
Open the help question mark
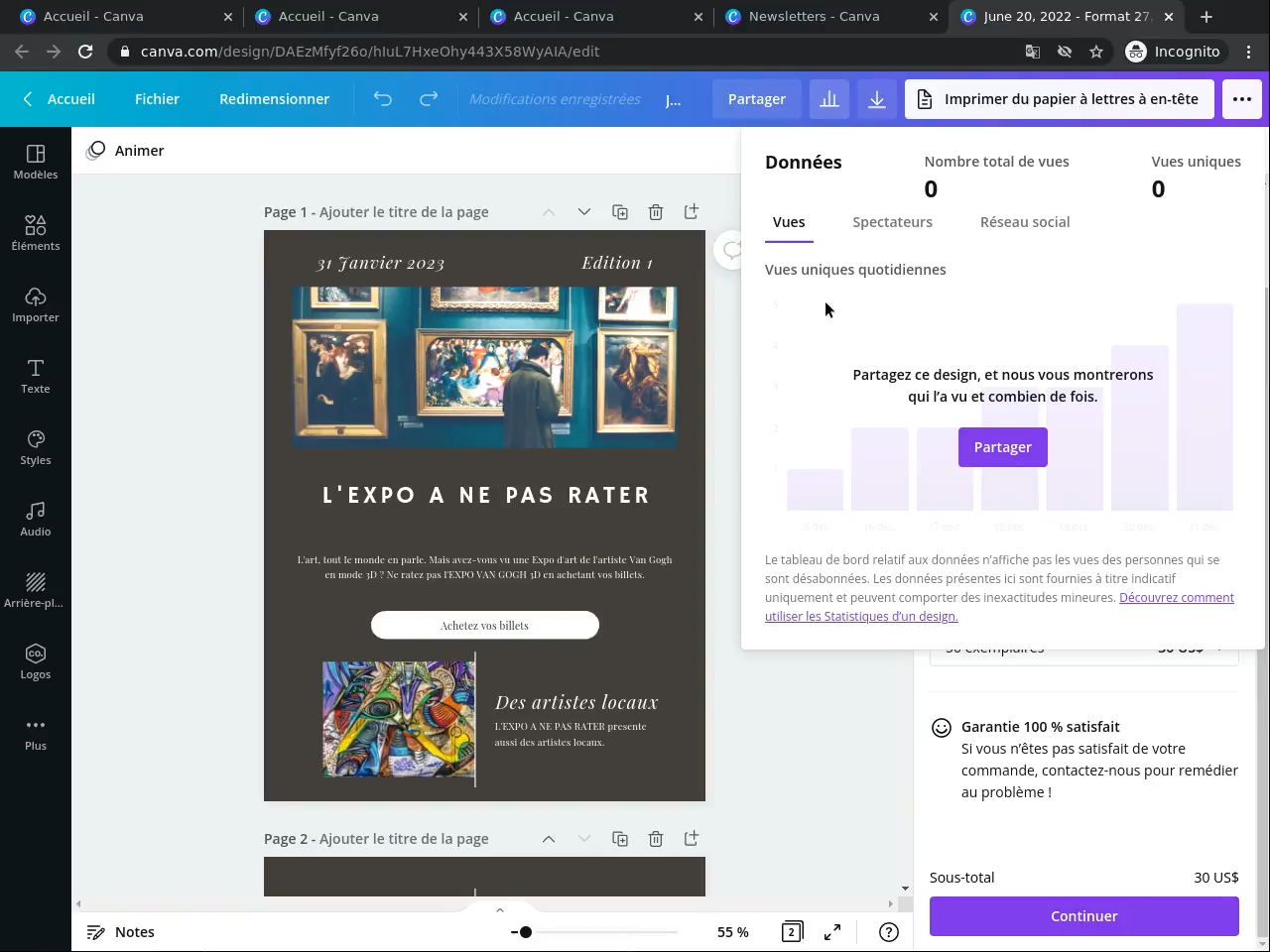(x=889, y=932)
